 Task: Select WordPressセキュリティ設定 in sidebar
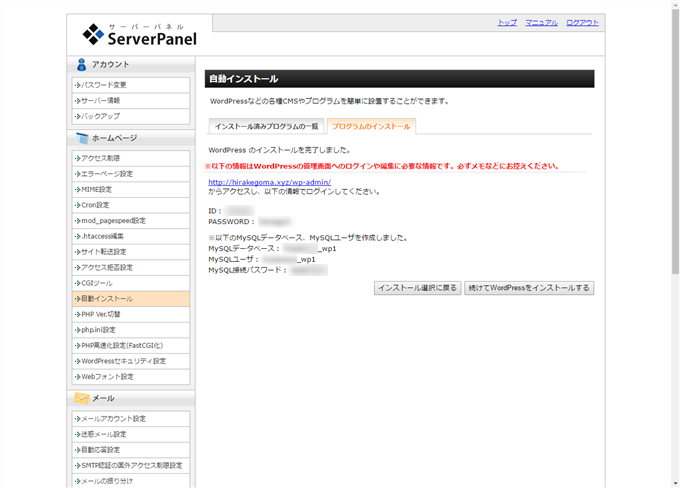(123, 361)
